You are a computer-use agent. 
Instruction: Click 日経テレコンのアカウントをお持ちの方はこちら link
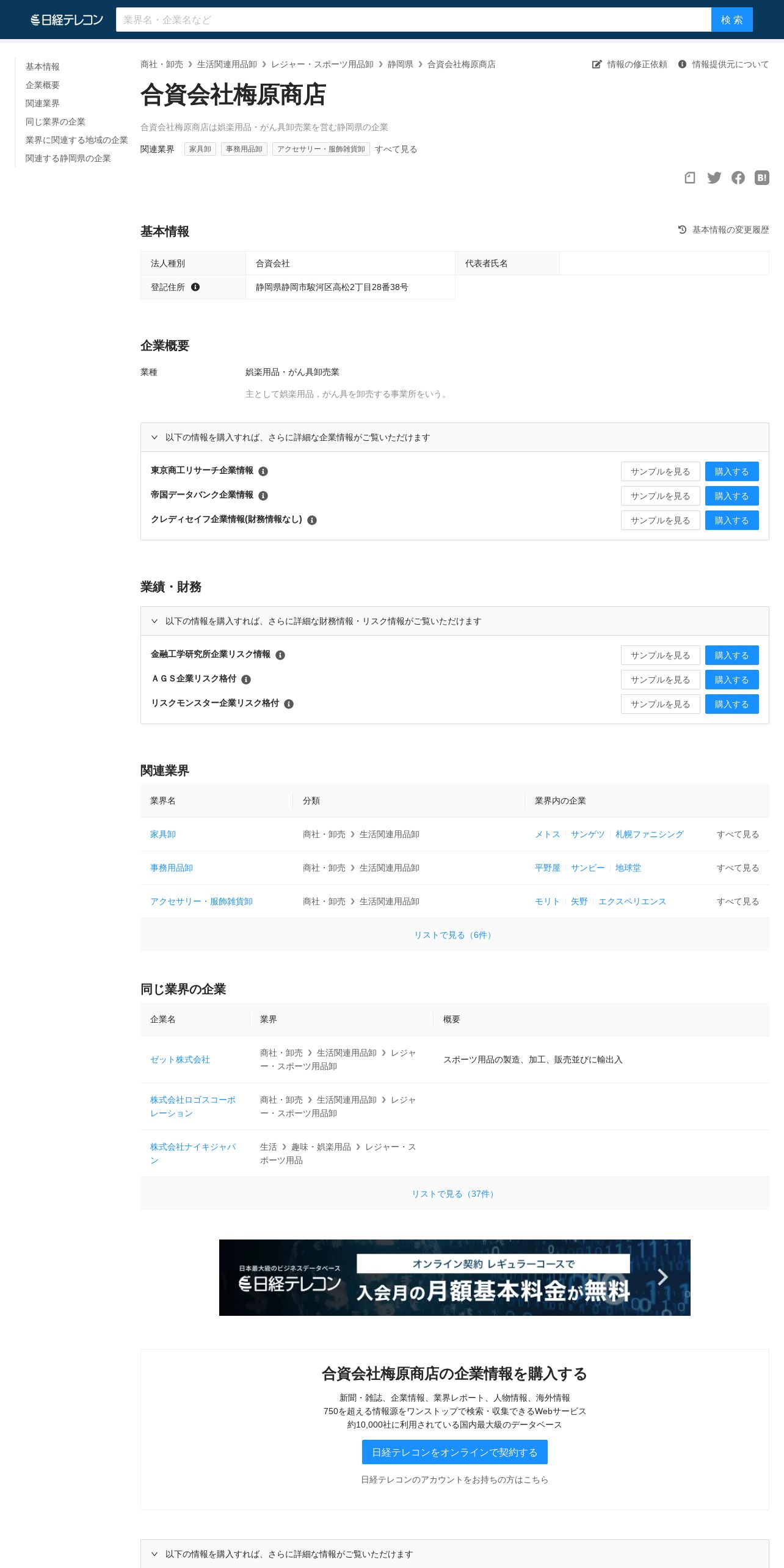pyautogui.click(x=455, y=1479)
